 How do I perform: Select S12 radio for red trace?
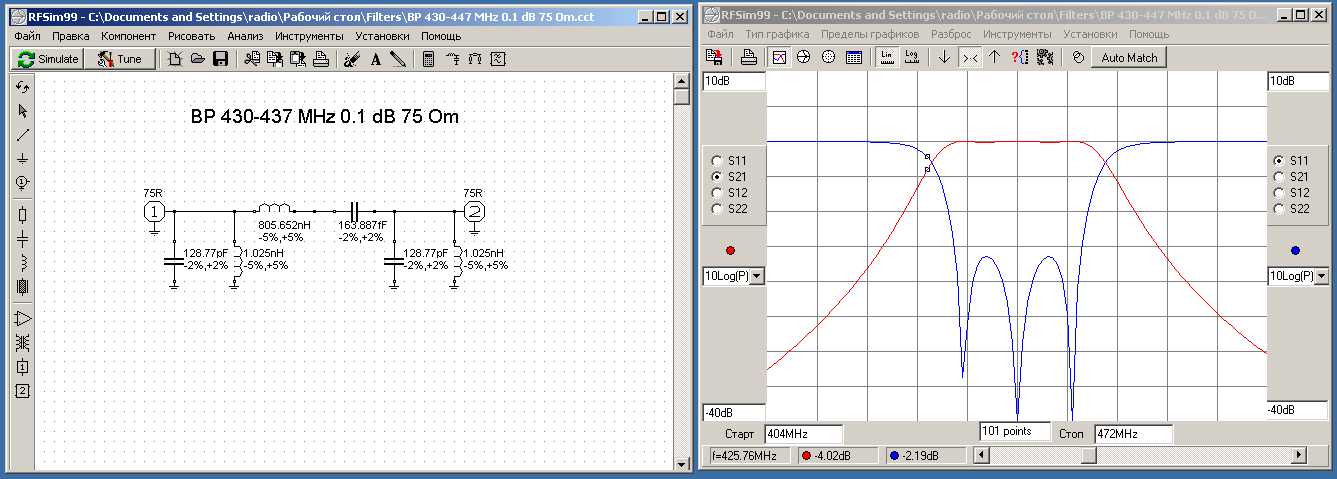(716, 192)
